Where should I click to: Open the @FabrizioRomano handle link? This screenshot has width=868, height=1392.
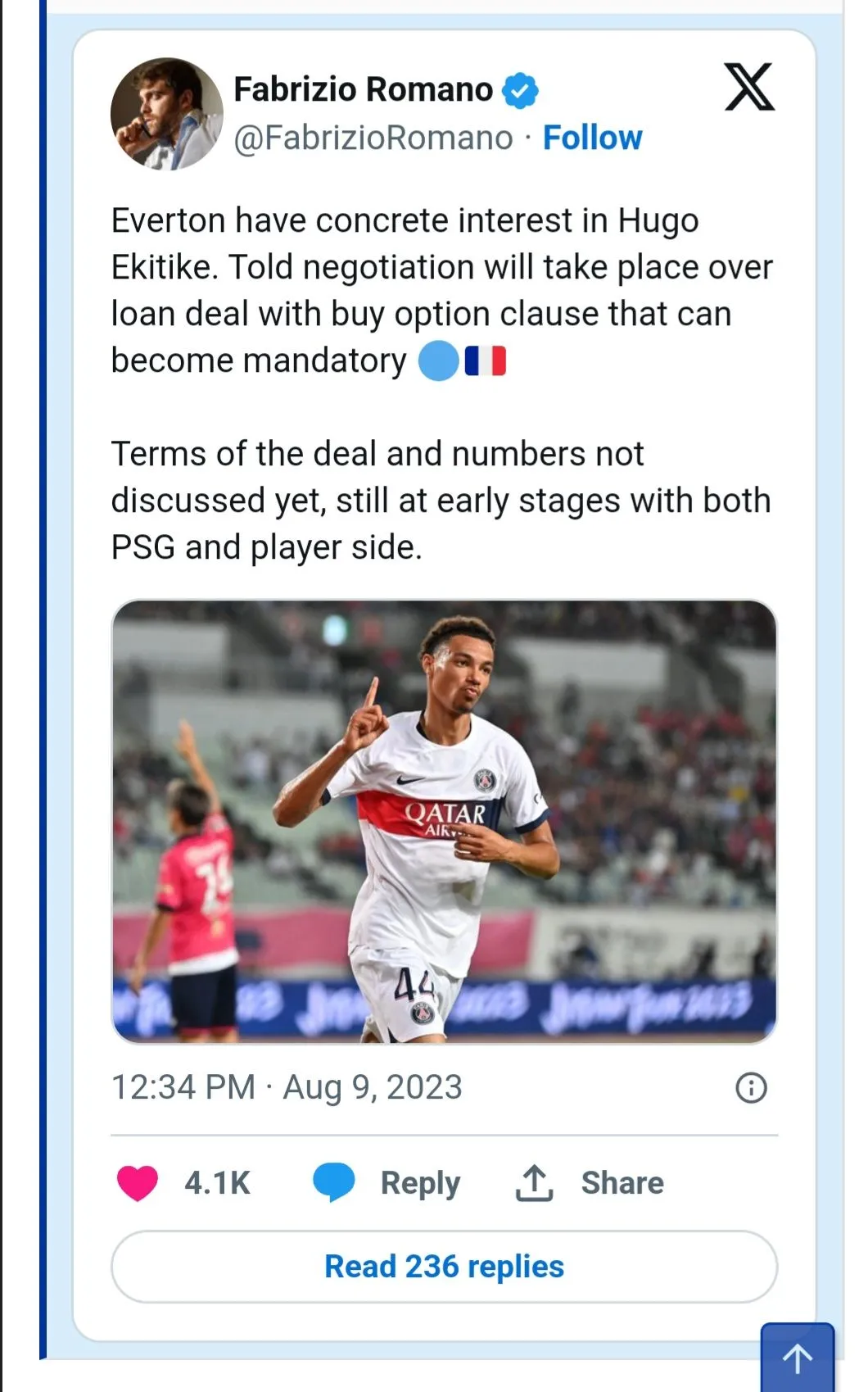tap(373, 138)
